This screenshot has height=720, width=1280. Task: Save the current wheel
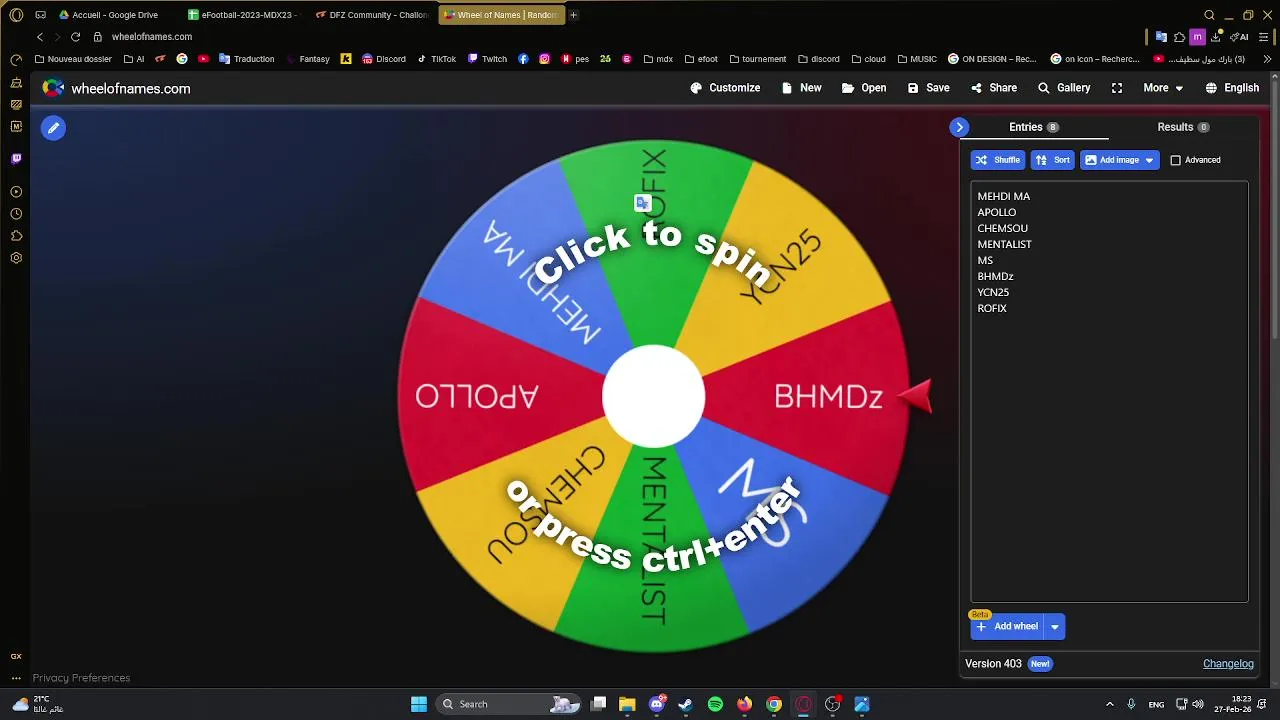click(929, 88)
